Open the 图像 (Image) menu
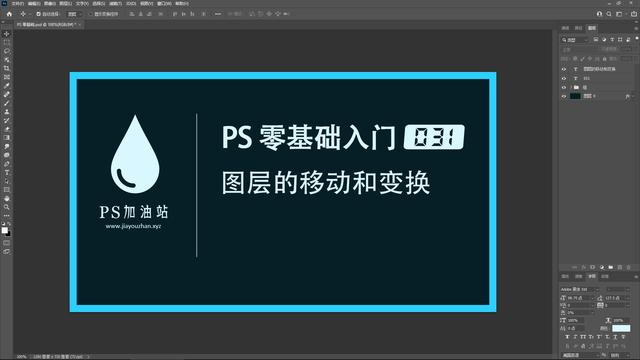Image resolution: width=640 pixels, height=360 pixels. click(x=50, y=3)
